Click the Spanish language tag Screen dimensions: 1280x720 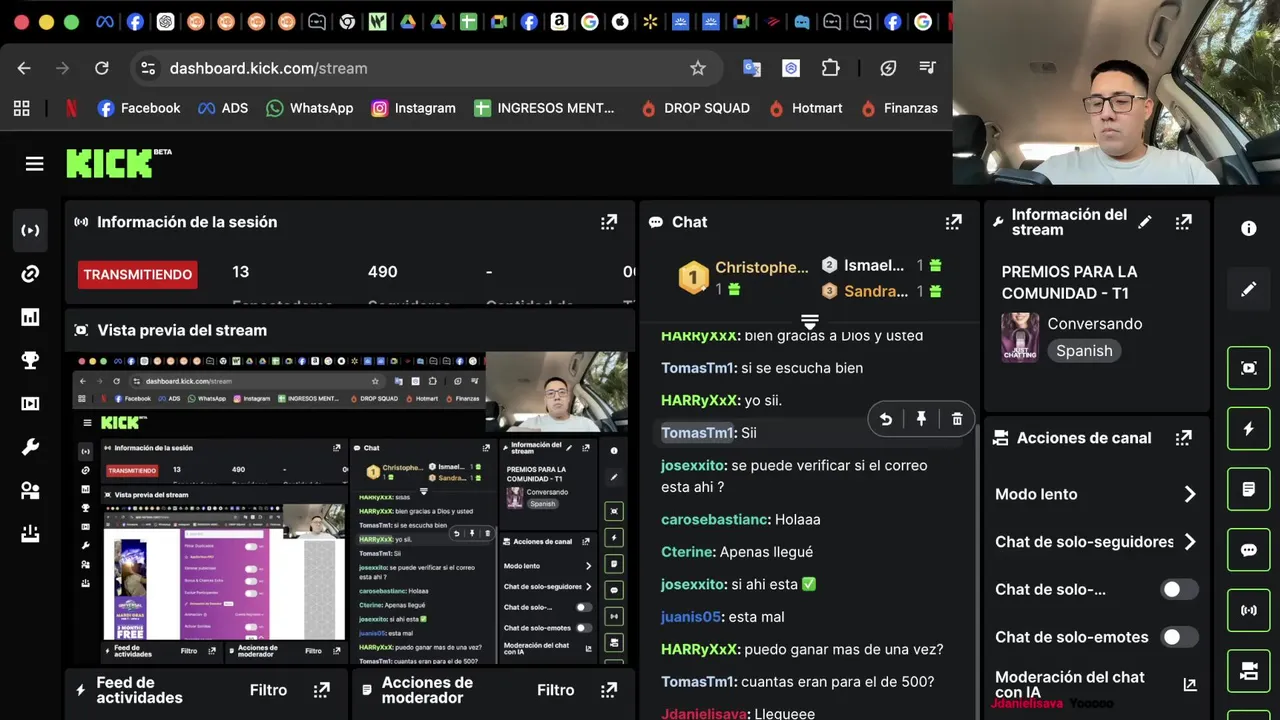tap(1084, 351)
